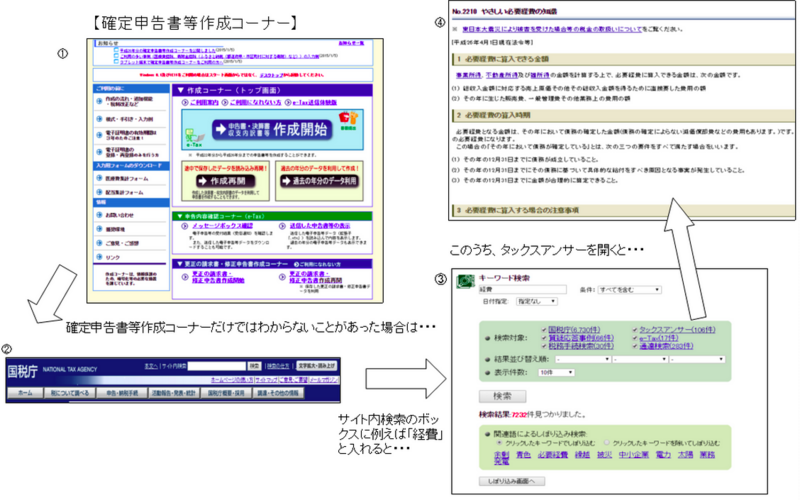The image size is (800, 500).
Task: Uncheck the 通達検索 checkbox
Action: (635, 346)
